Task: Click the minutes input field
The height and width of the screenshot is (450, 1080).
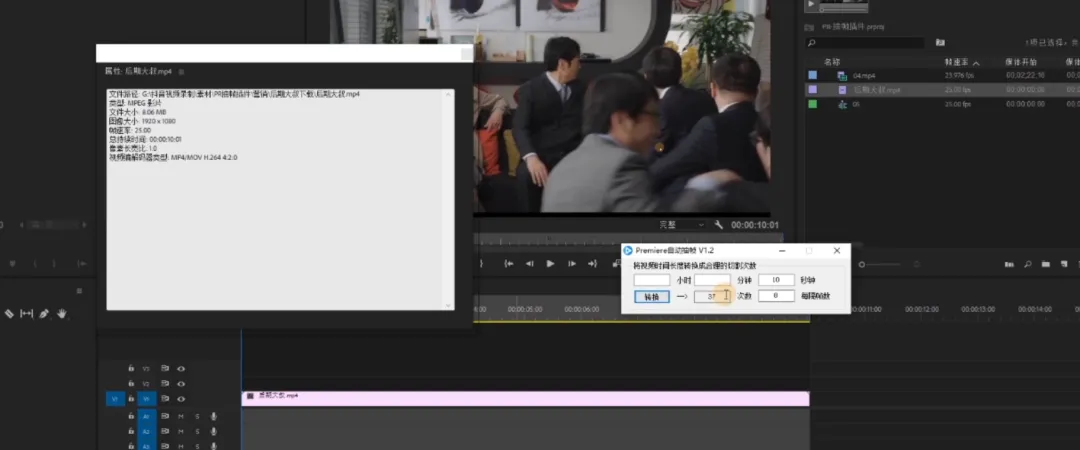Action: tap(712, 280)
